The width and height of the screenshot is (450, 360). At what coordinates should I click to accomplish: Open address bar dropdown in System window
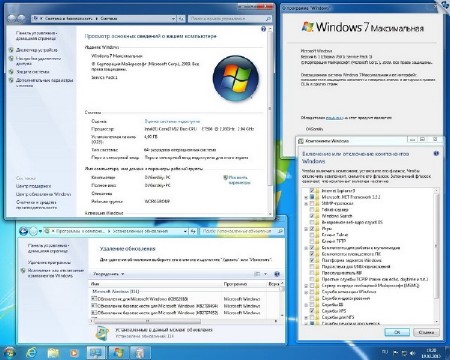click(x=173, y=19)
